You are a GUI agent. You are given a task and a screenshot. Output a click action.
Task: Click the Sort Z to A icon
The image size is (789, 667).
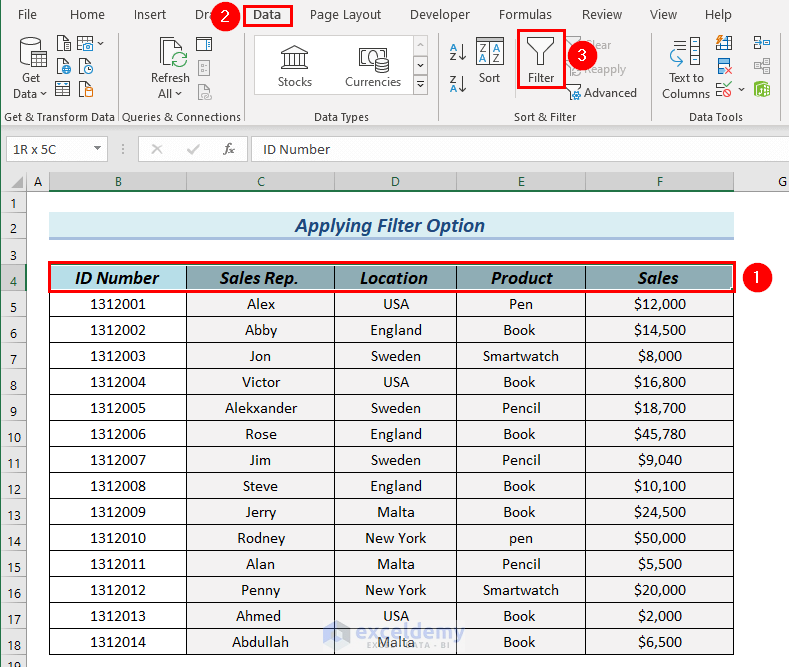[x=458, y=82]
